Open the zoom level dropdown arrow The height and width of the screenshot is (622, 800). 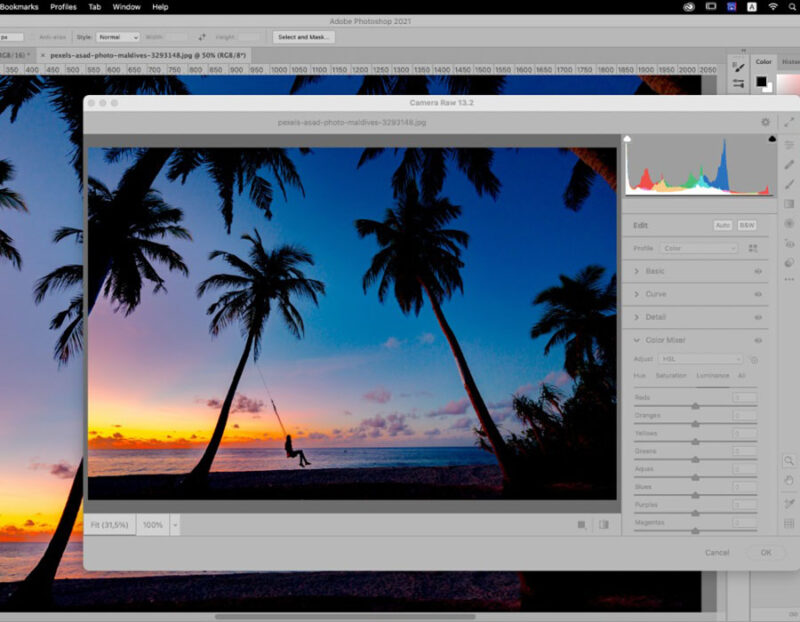[174, 524]
